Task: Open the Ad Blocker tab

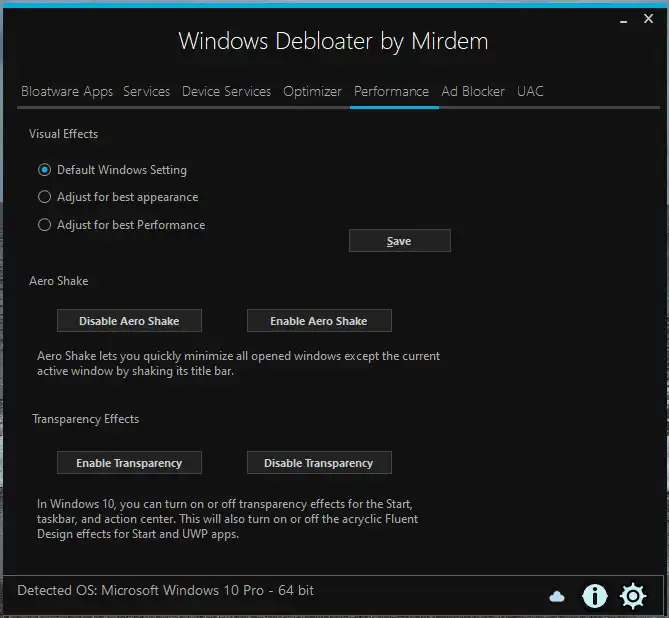Action: (x=473, y=91)
